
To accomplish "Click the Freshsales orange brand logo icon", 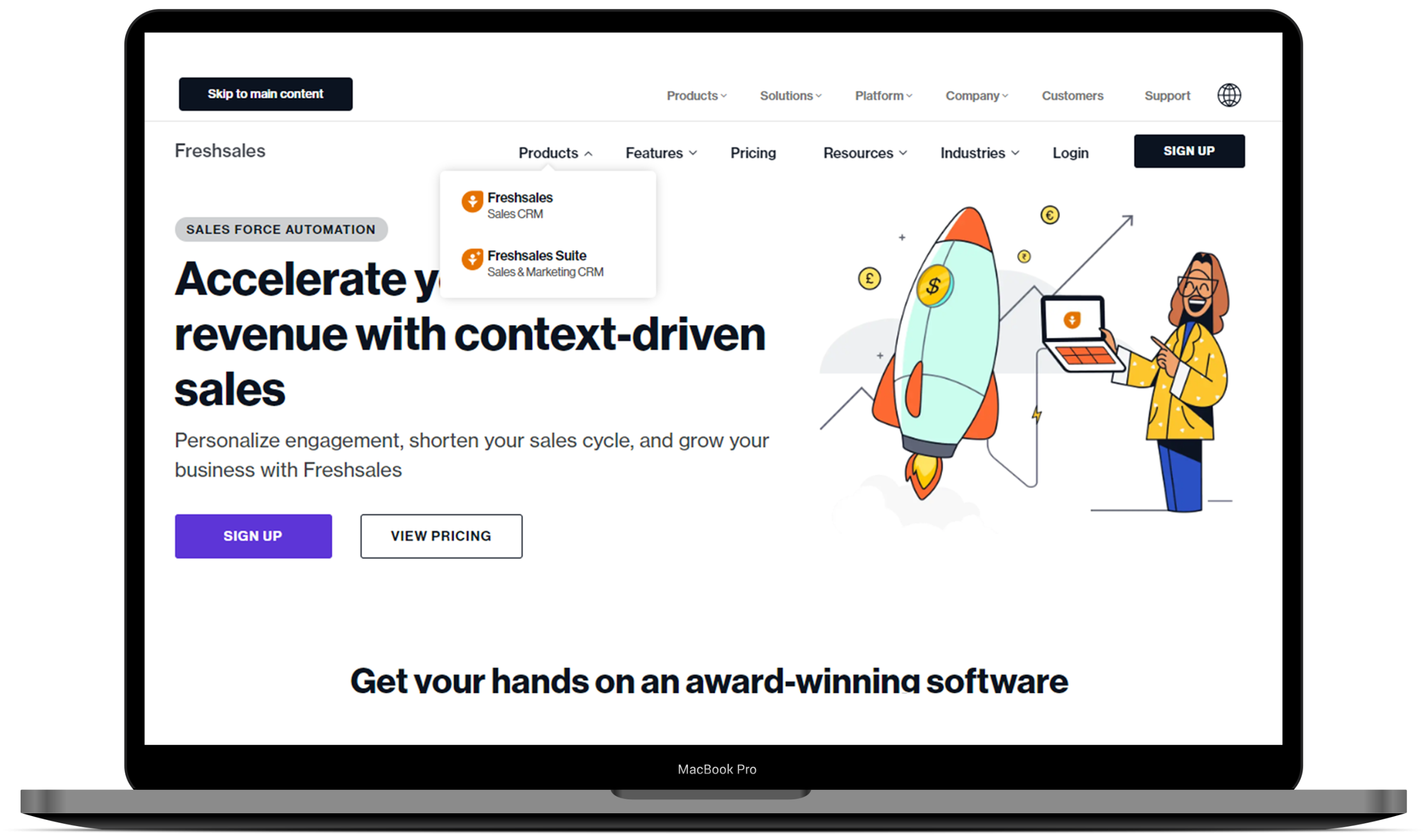I will point(472,201).
